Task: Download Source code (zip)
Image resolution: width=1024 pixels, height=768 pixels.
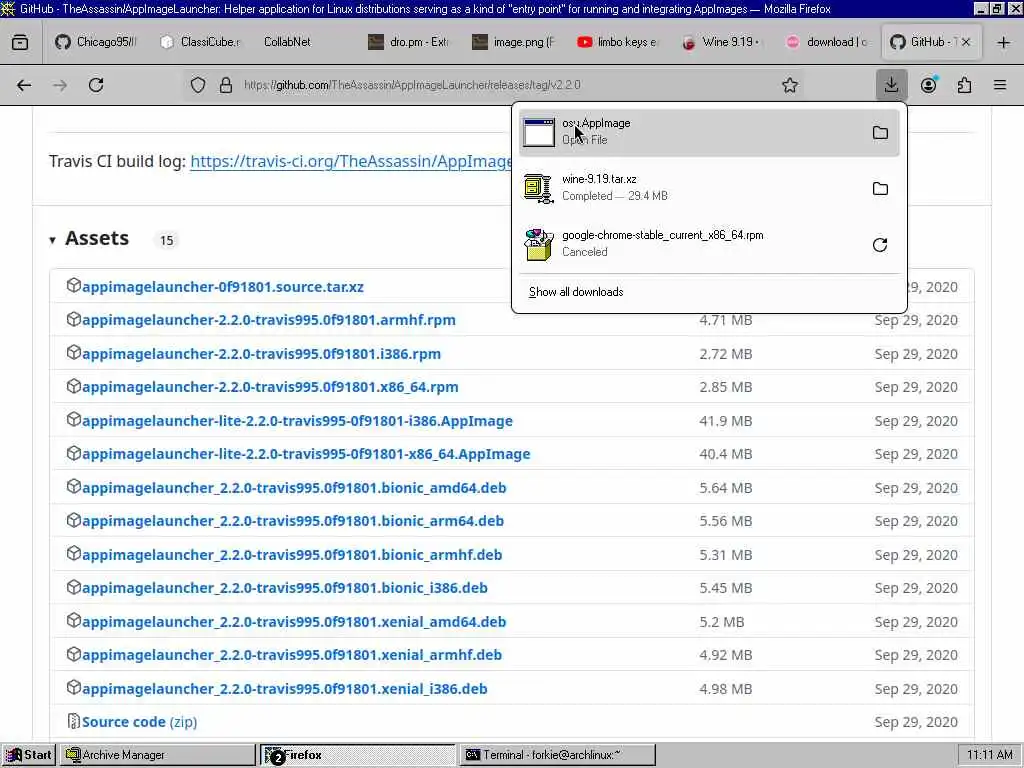Action: [x=140, y=722]
